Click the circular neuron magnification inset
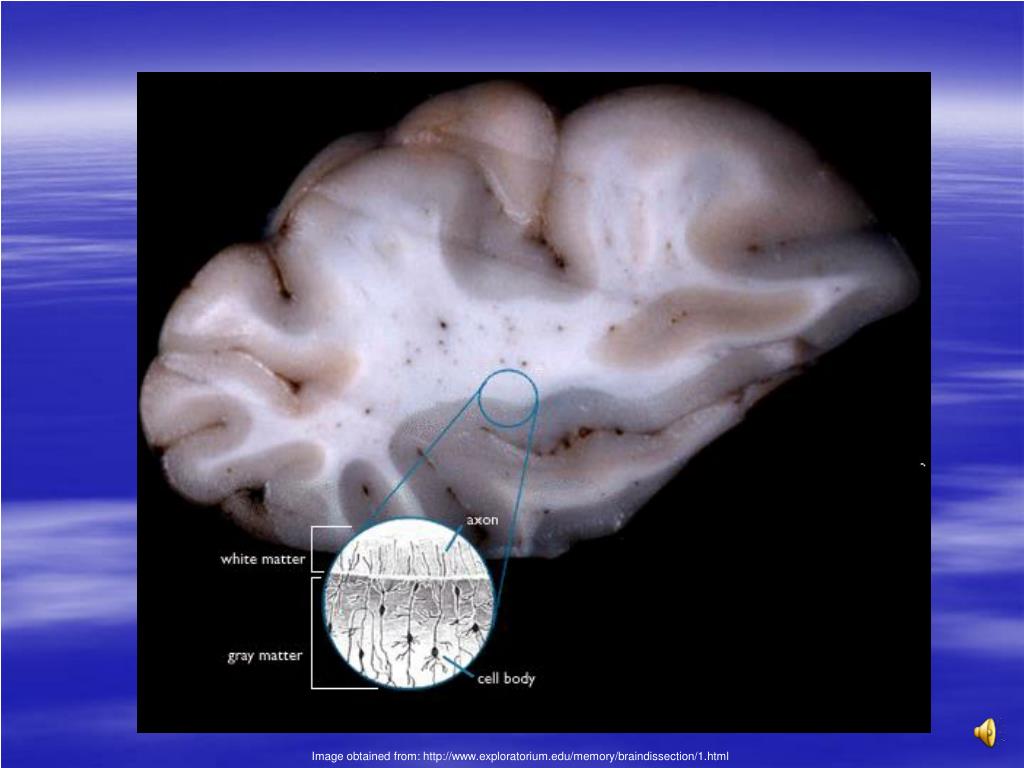Screen dimensions: 1024x768 click(409, 603)
